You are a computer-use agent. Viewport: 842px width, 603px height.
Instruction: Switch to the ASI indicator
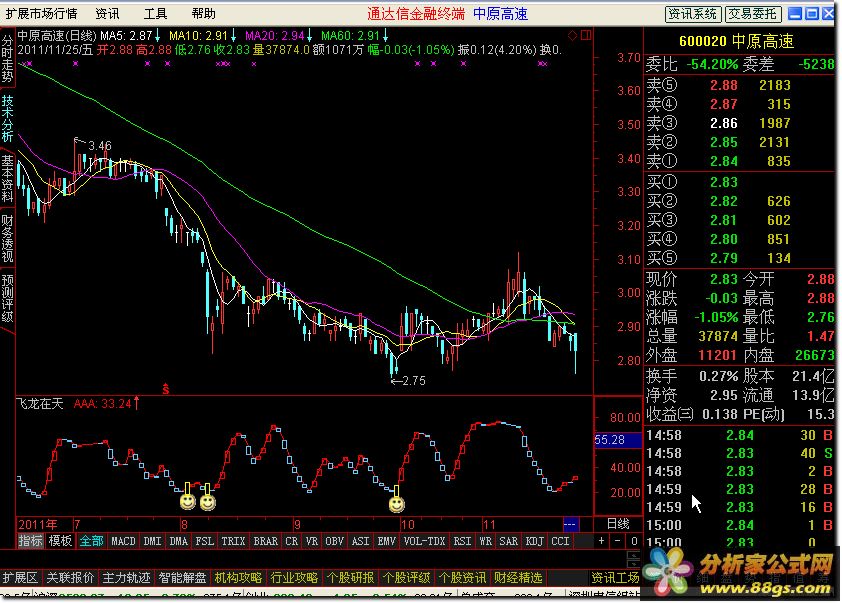click(x=360, y=541)
